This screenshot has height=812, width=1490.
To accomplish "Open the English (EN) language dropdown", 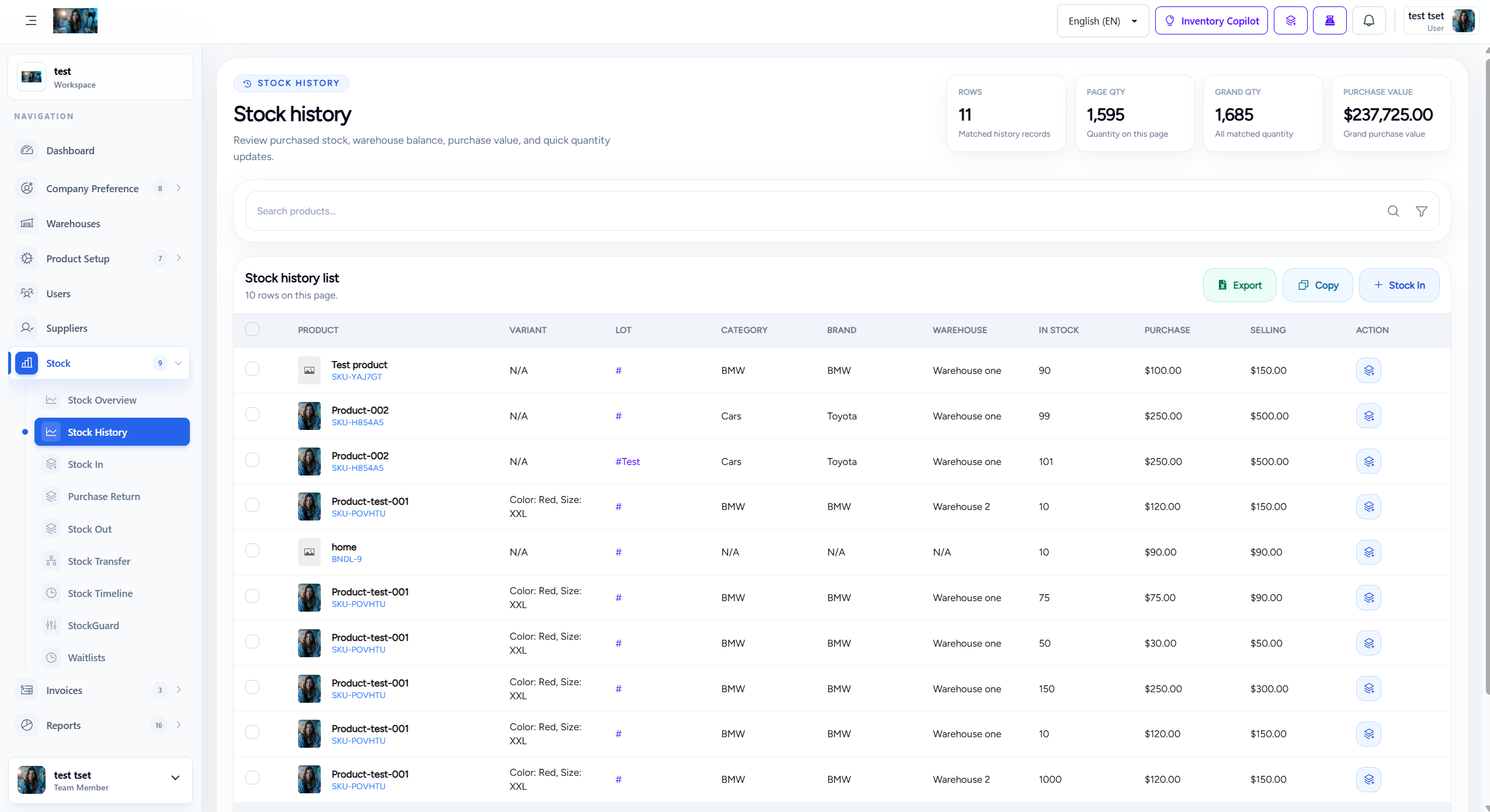I will coord(1103,21).
